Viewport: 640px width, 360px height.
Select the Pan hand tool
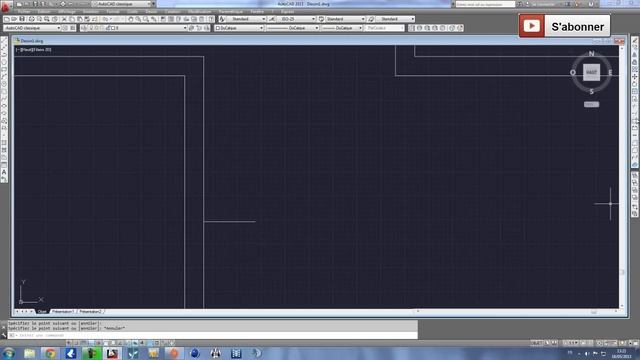coord(131,19)
